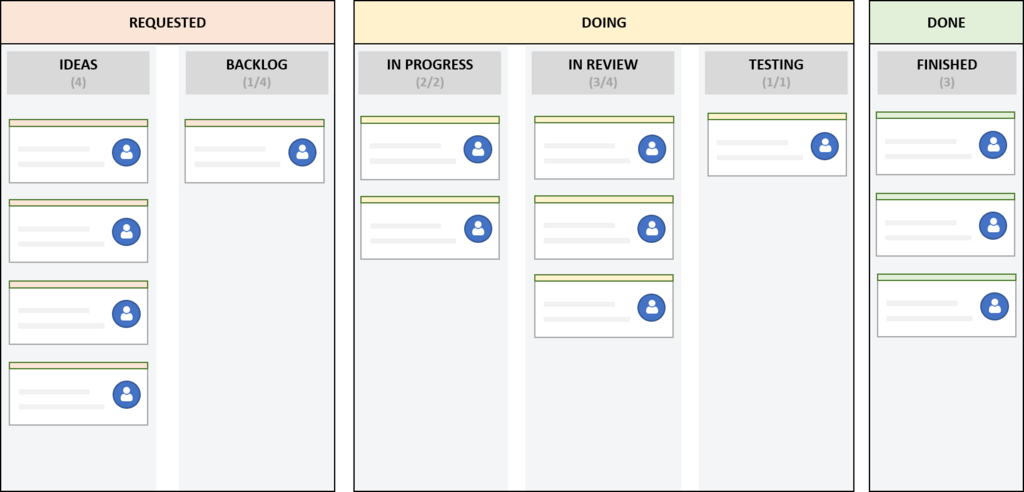The height and width of the screenshot is (492, 1024).
Task: Click the avatar on the first In Progress card
Action: click(478, 149)
